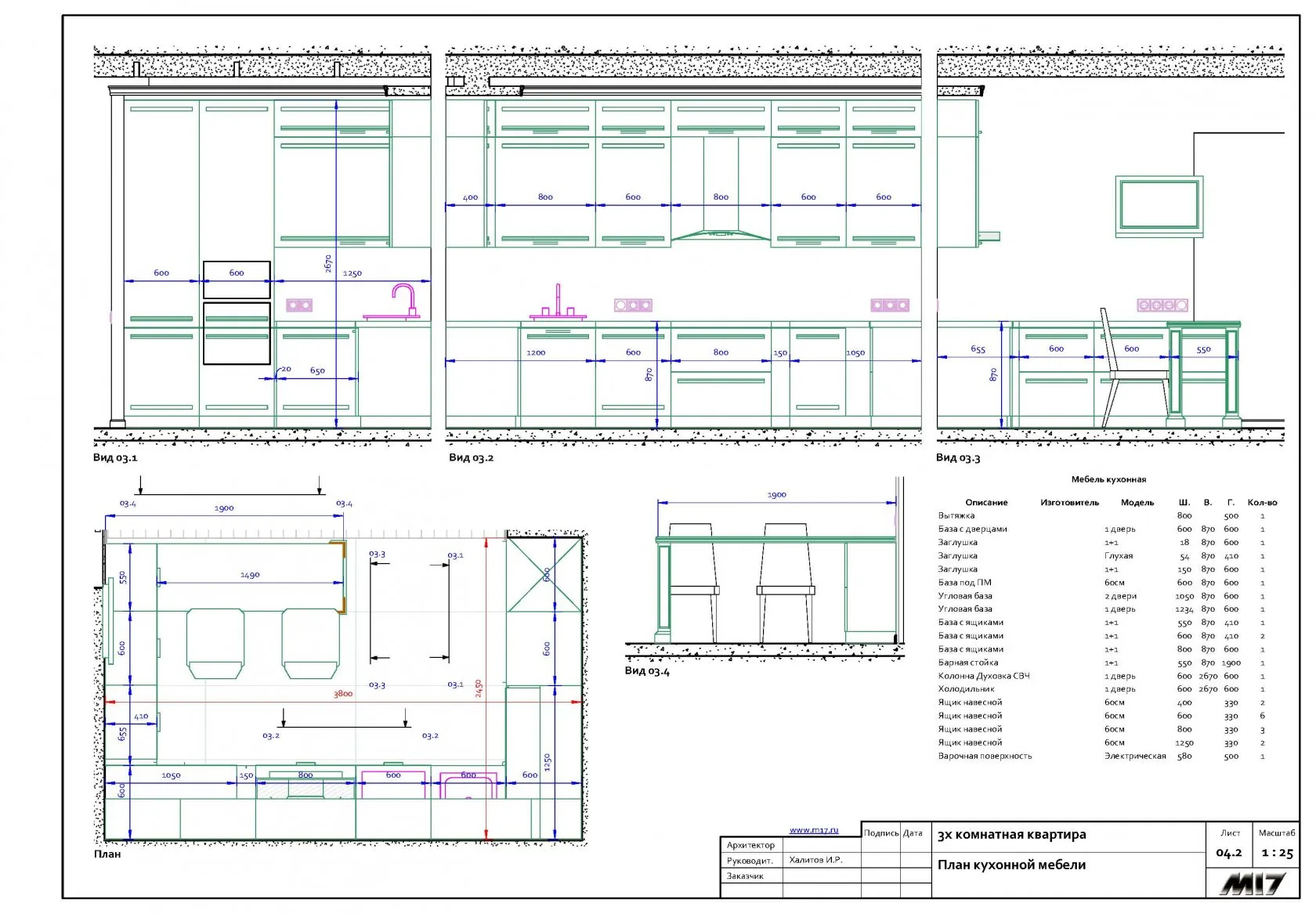The height and width of the screenshot is (914, 1316).
Task: Click the План label below floor plan
Action: click(107, 854)
